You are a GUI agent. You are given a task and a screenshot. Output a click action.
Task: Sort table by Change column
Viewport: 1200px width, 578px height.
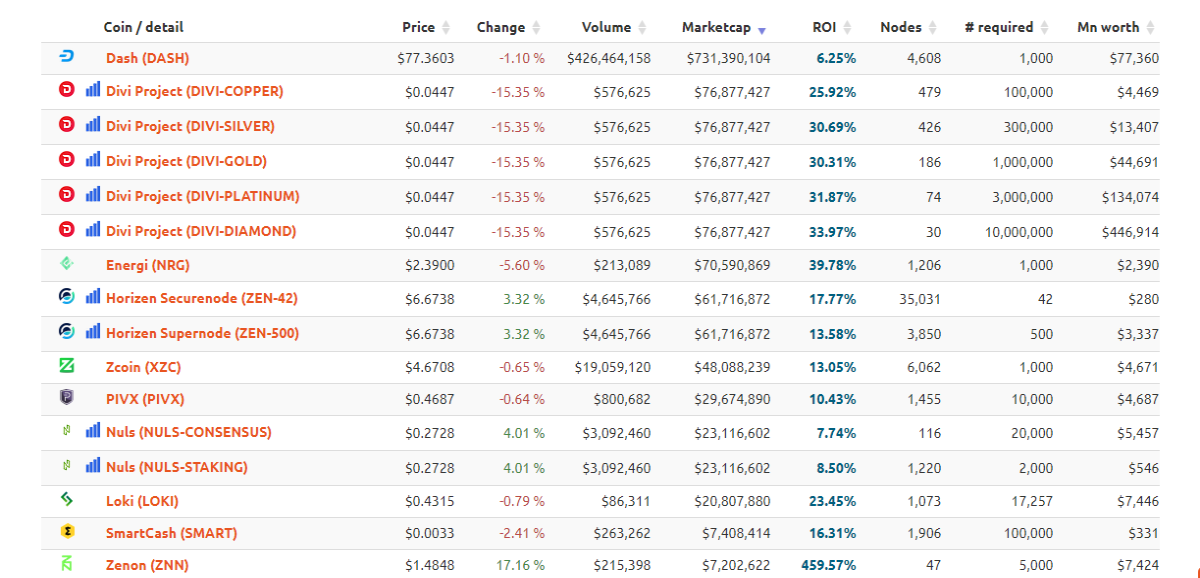pyautogui.click(x=508, y=27)
